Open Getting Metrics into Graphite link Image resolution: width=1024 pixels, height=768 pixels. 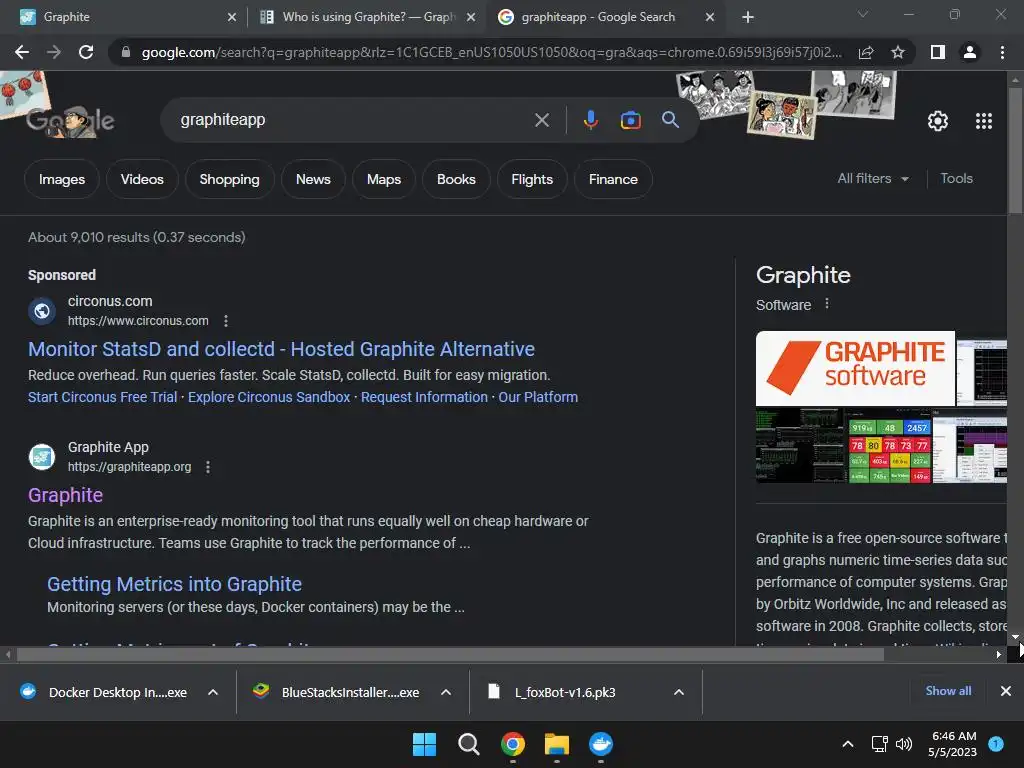coord(174,584)
